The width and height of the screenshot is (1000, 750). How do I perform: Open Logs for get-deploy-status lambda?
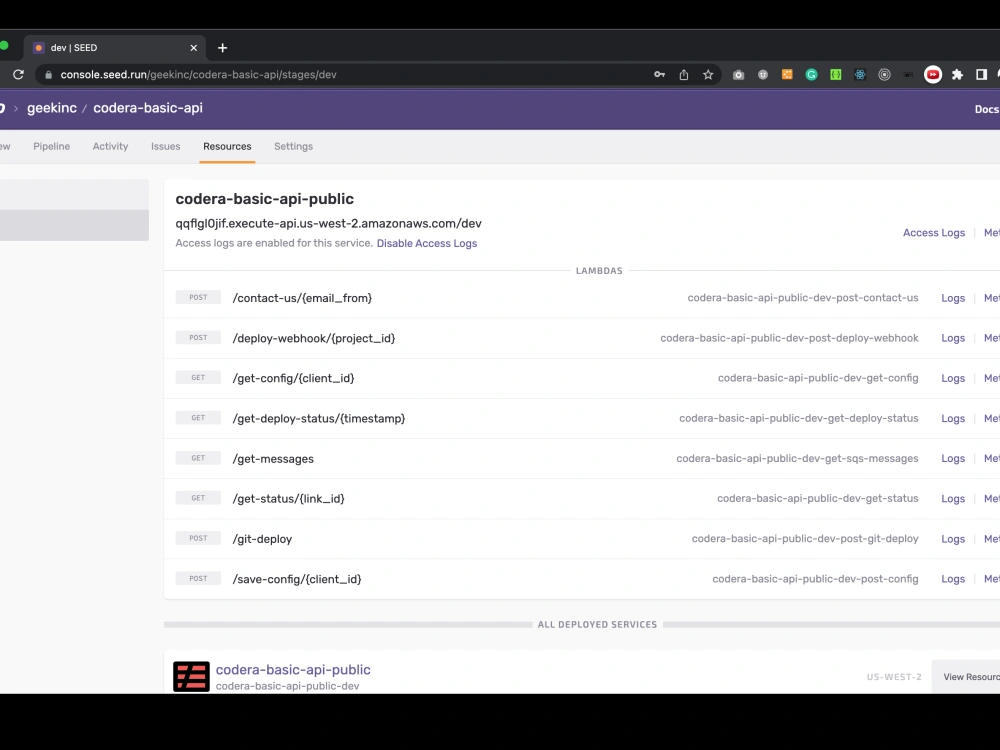click(x=953, y=418)
